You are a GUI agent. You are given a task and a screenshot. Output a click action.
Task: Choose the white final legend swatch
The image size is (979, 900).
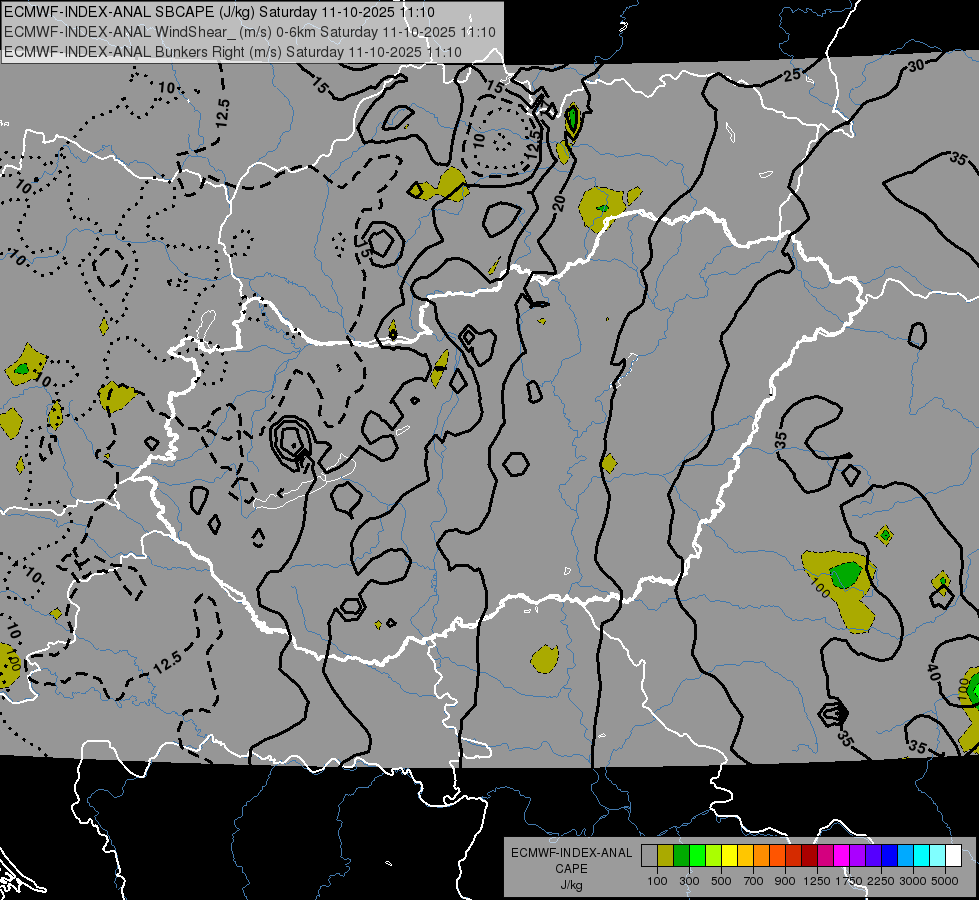[953, 855]
